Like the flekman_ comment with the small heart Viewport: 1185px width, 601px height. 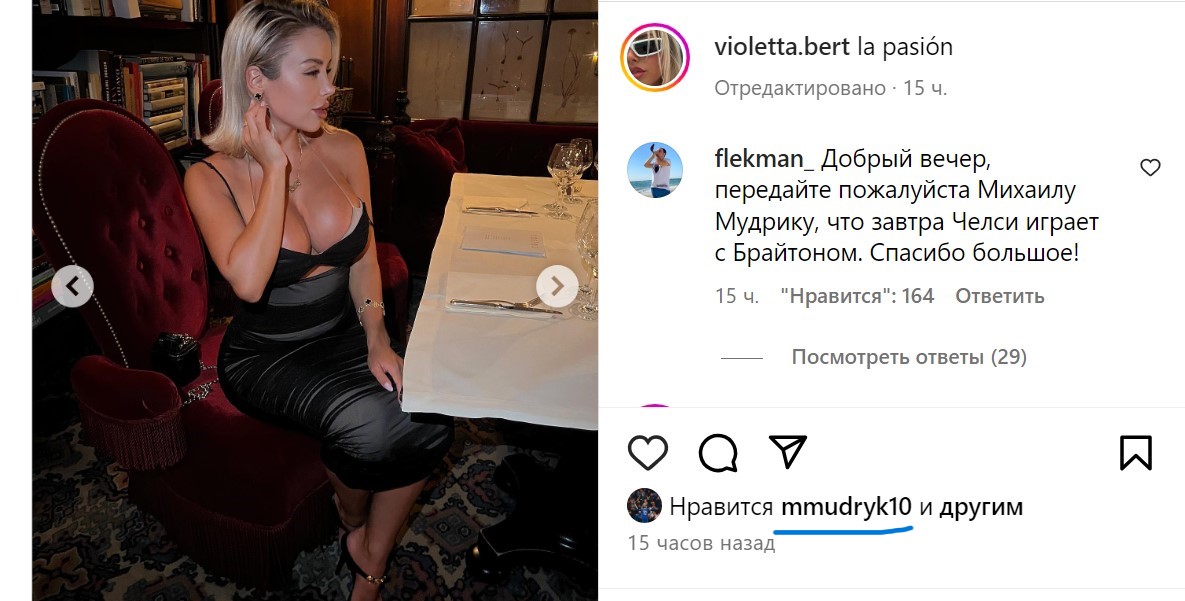[1150, 168]
